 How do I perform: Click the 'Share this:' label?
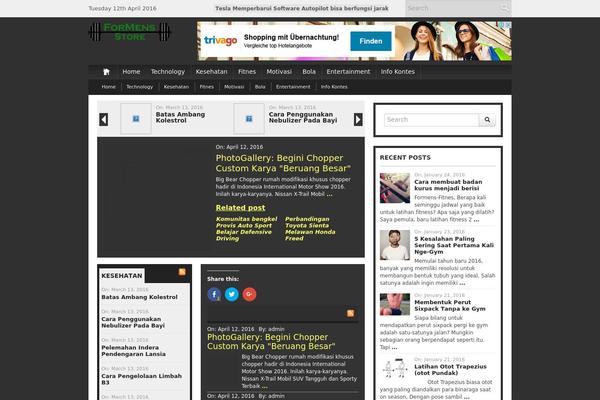click(223, 279)
